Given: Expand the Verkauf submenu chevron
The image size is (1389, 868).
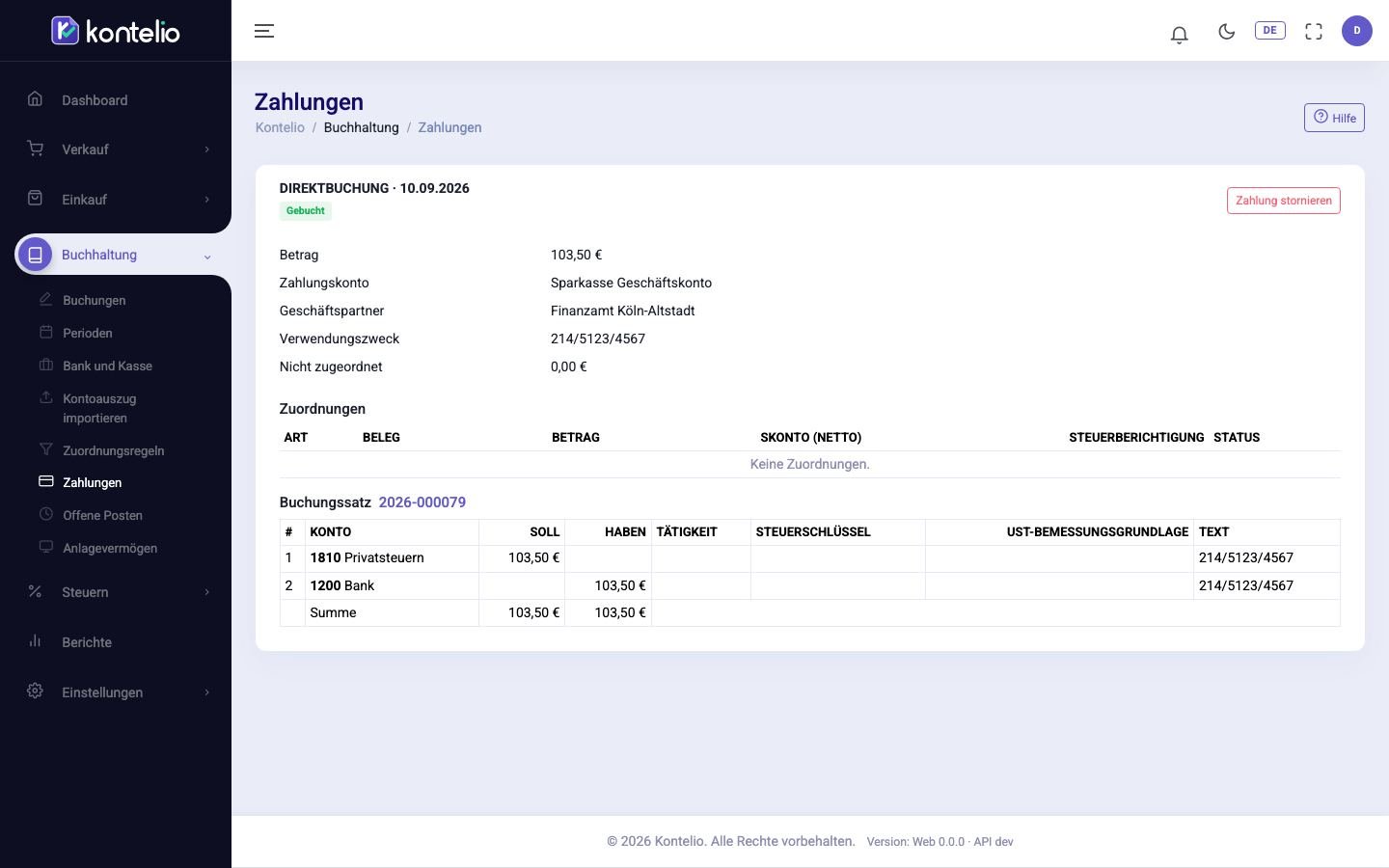Looking at the screenshot, I should pos(206,149).
